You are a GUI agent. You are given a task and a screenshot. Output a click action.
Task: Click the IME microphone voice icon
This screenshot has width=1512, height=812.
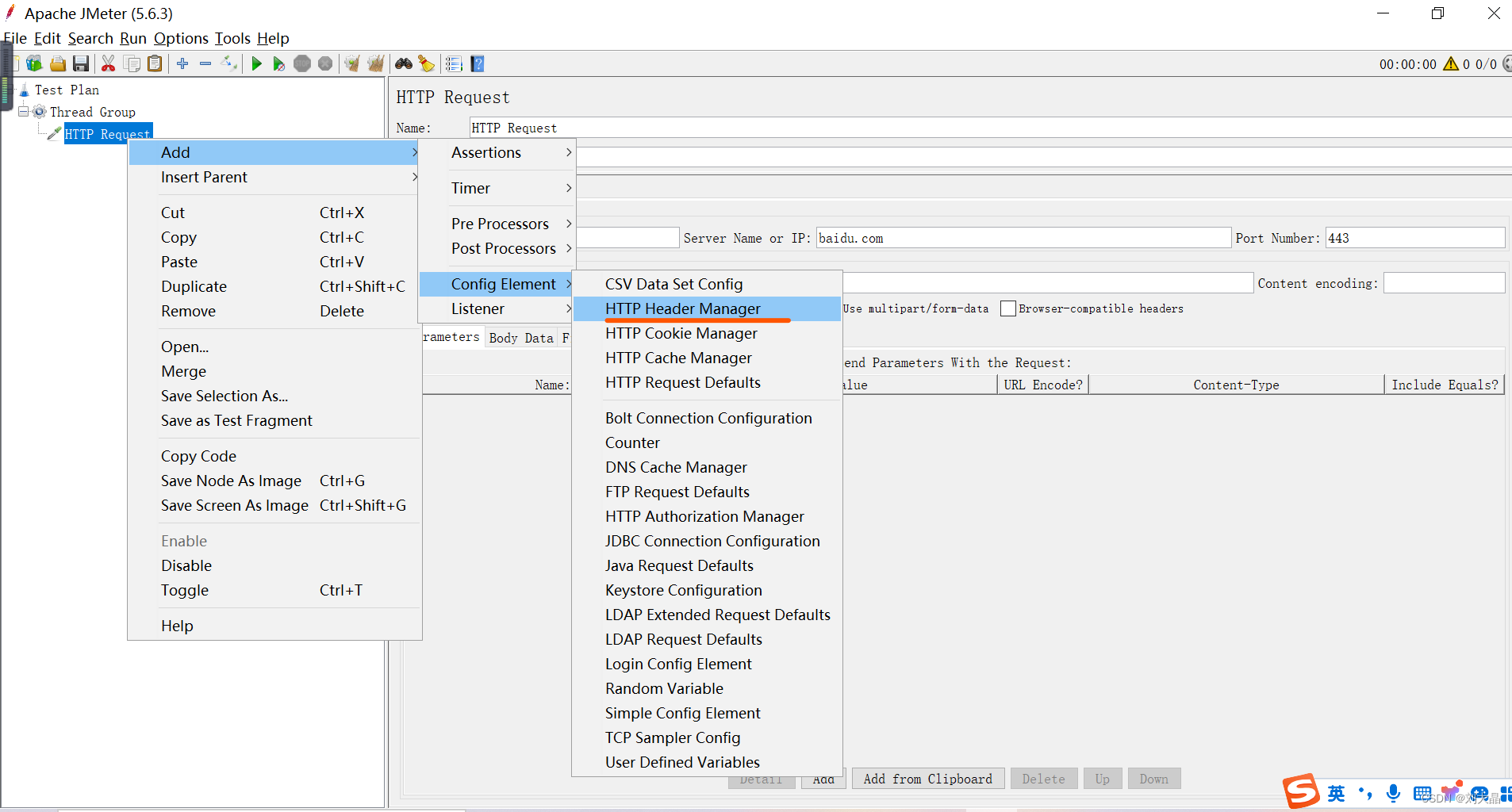[1393, 793]
